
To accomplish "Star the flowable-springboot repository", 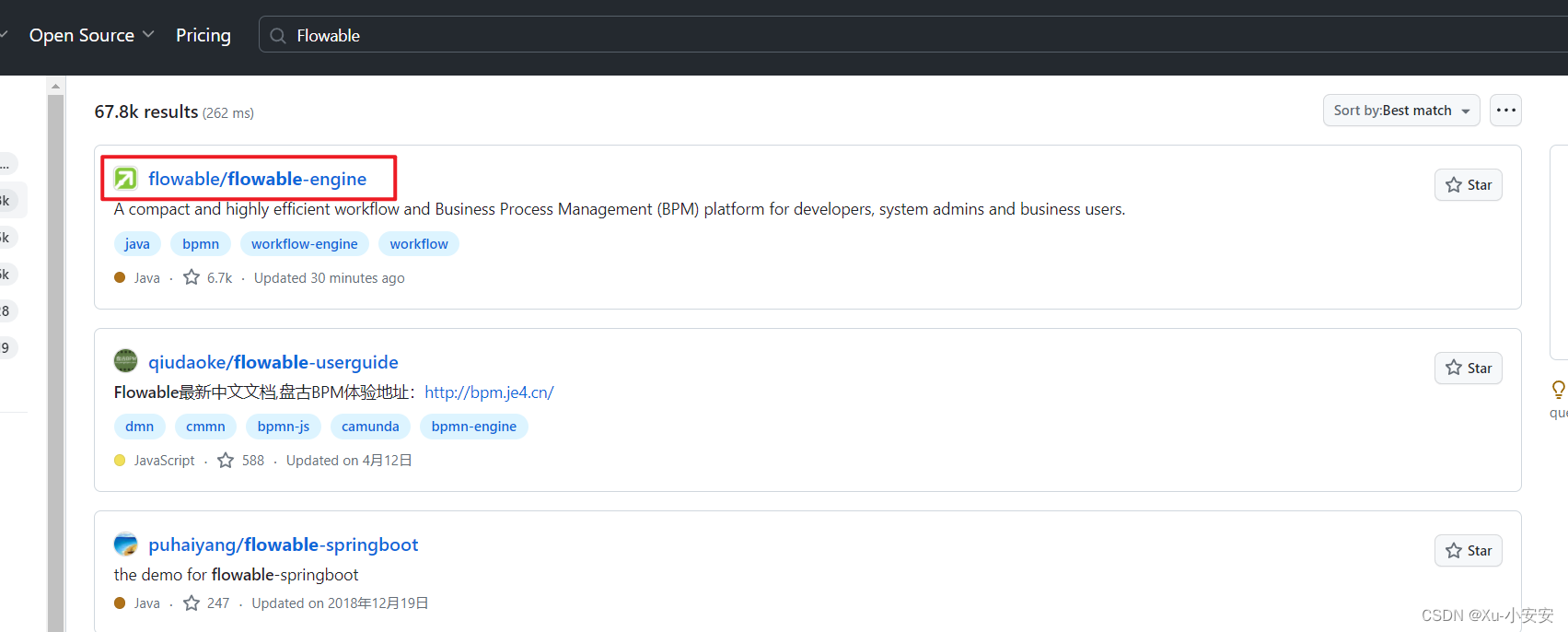I will coord(1468,551).
